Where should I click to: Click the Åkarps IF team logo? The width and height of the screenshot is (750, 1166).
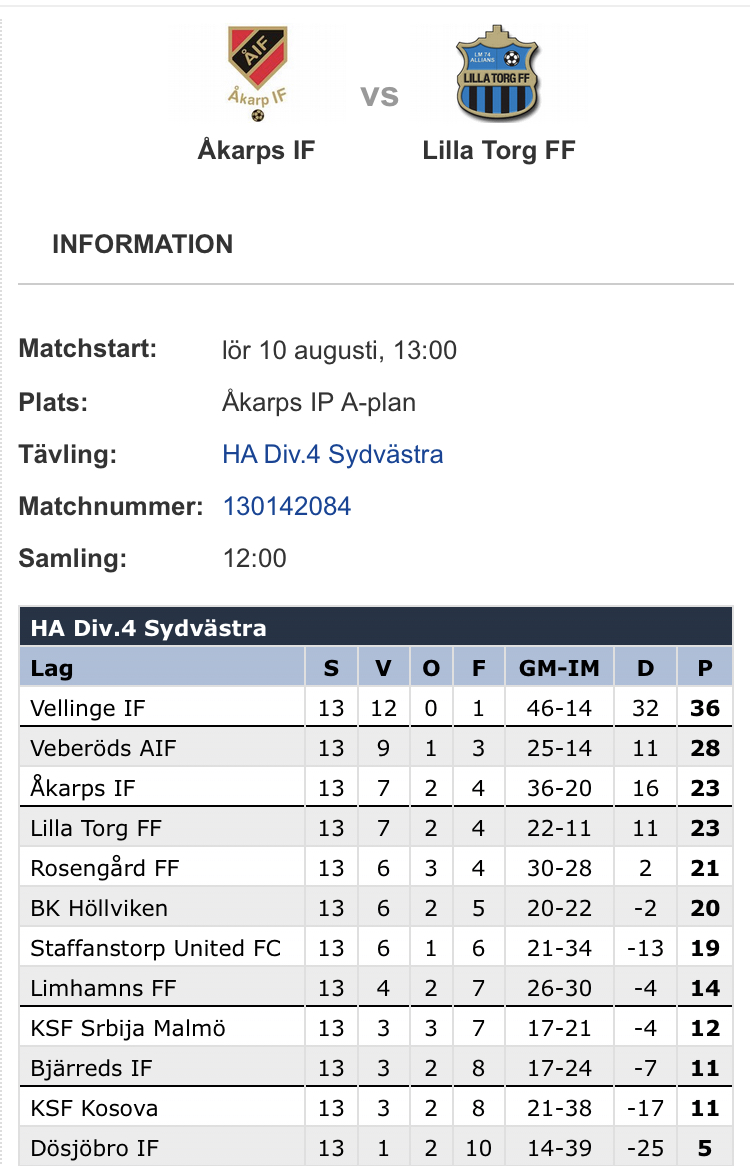pyautogui.click(x=257, y=73)
